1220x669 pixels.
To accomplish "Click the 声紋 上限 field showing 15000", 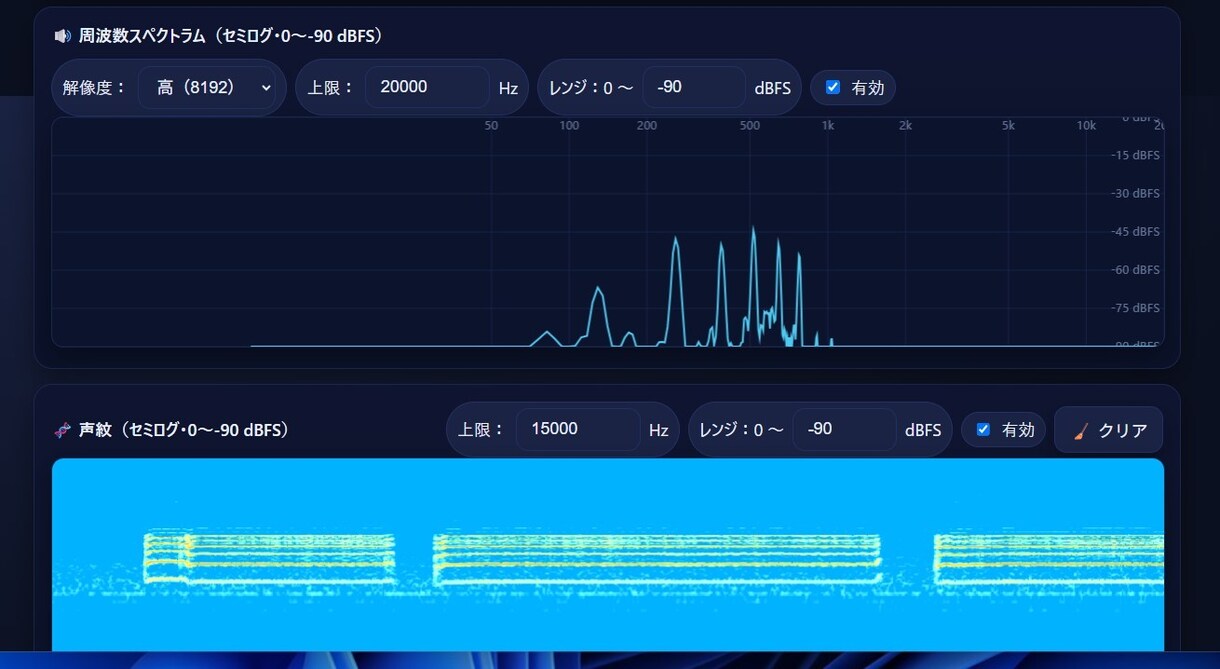I will [578, 429].
